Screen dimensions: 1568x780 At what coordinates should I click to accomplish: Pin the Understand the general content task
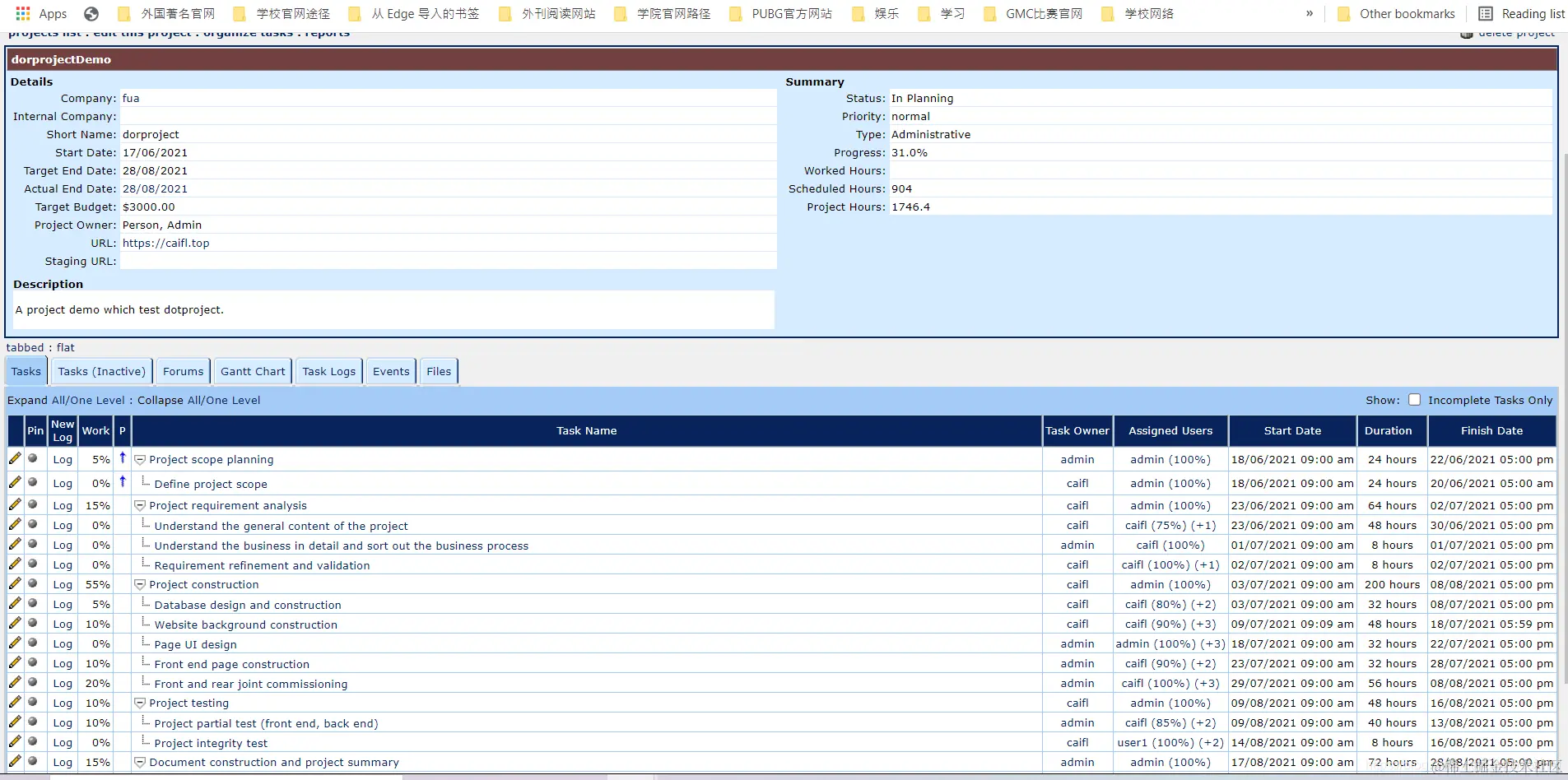(x=33, y=524)
